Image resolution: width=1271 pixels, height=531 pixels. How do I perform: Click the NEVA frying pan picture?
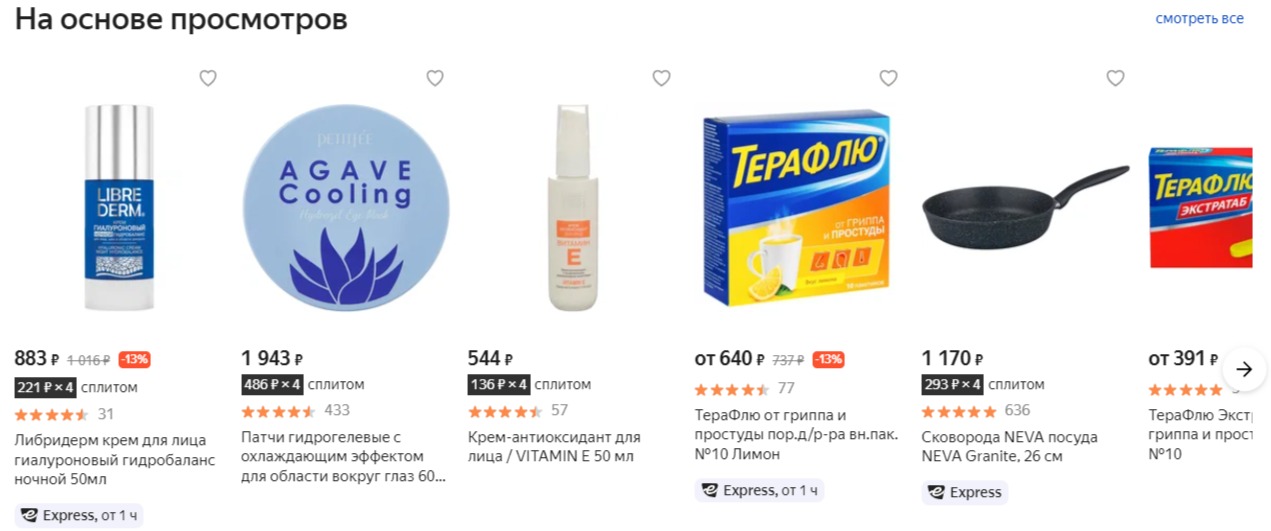point(1026,208)
